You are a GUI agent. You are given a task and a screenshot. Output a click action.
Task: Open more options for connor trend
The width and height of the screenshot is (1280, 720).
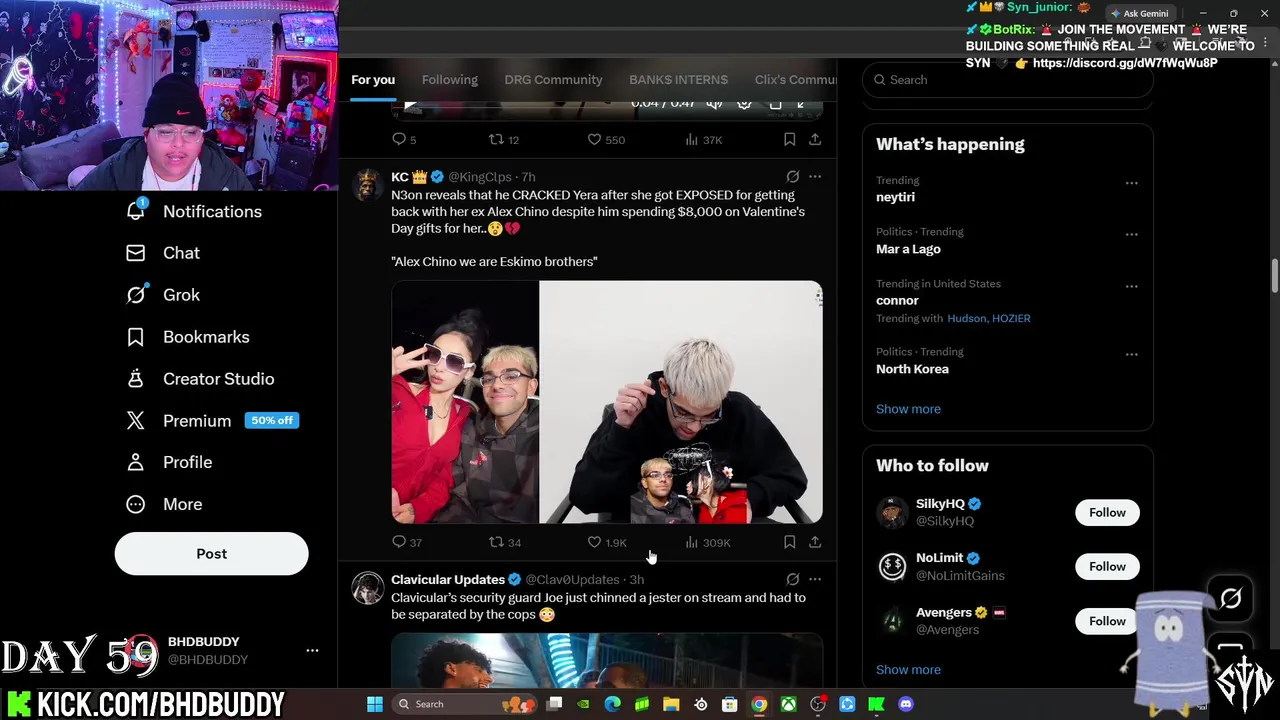(1131, 286)
